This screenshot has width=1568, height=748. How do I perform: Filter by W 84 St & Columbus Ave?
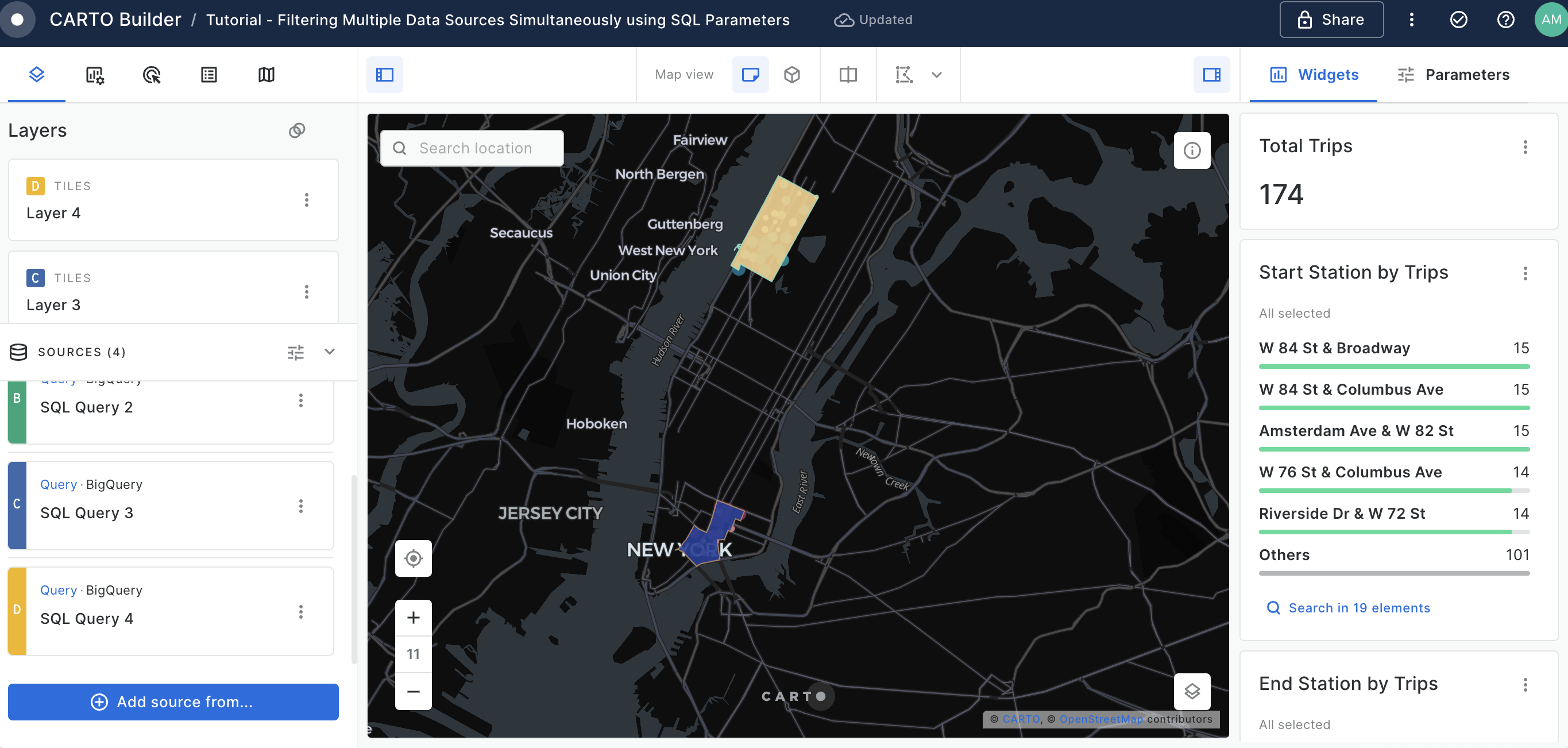tap(1394, 395)
